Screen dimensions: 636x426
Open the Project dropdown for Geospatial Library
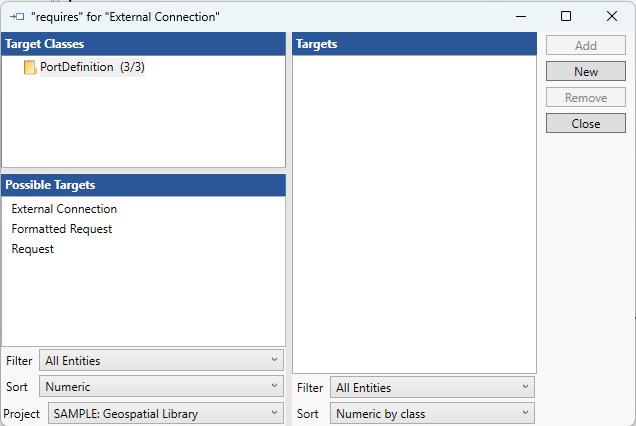coord(166,413)
